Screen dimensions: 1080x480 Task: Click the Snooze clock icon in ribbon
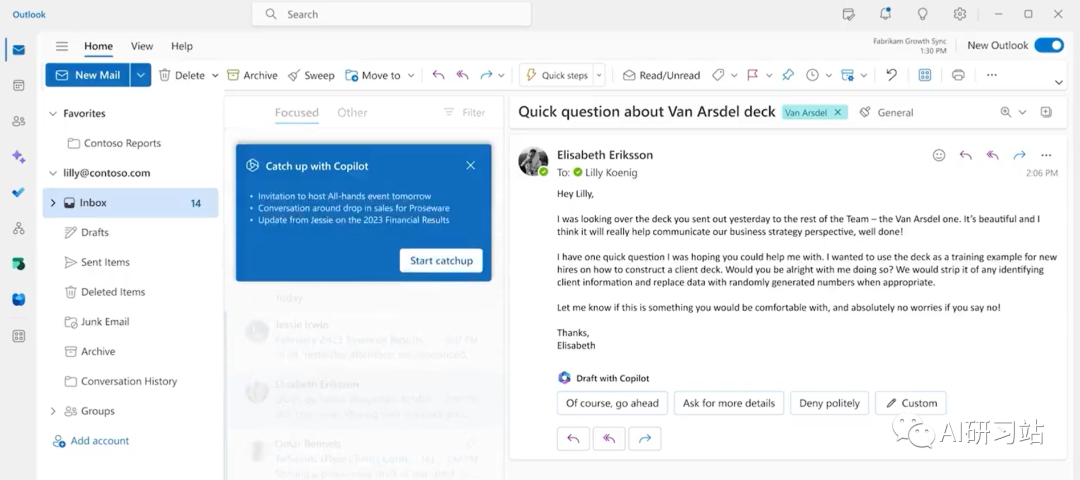[x=813, y=75]
